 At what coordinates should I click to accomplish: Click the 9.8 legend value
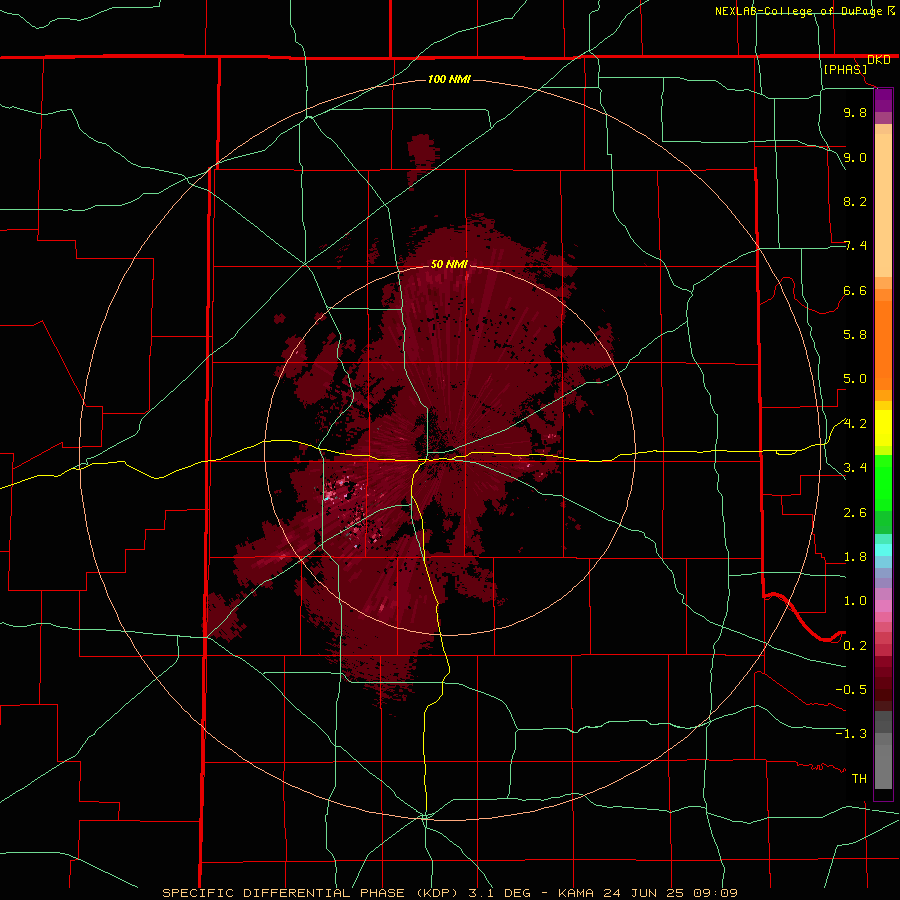pyautogui.click(x=855, y=112)
